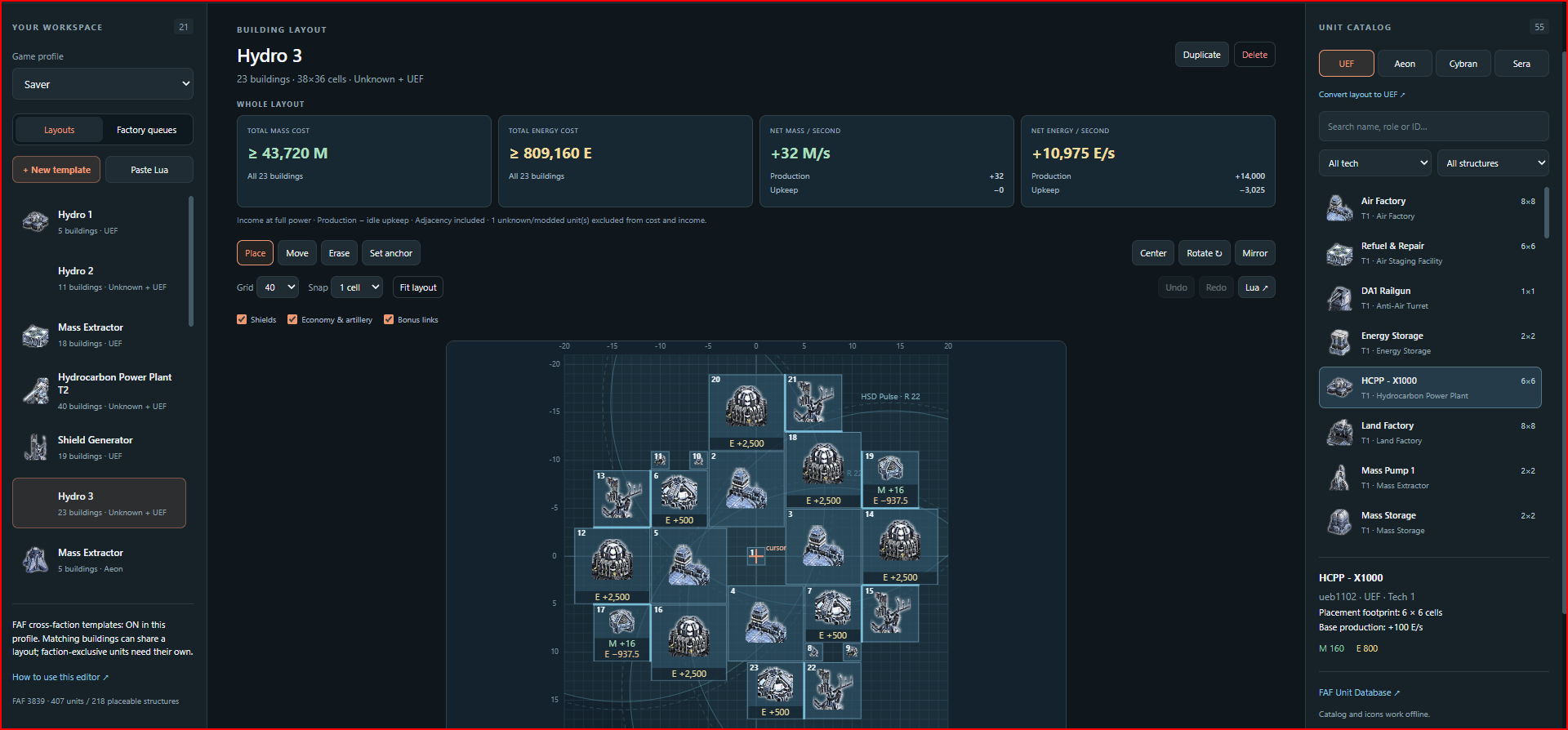
Task: Click the template list scrollbar
Action: 191,261
